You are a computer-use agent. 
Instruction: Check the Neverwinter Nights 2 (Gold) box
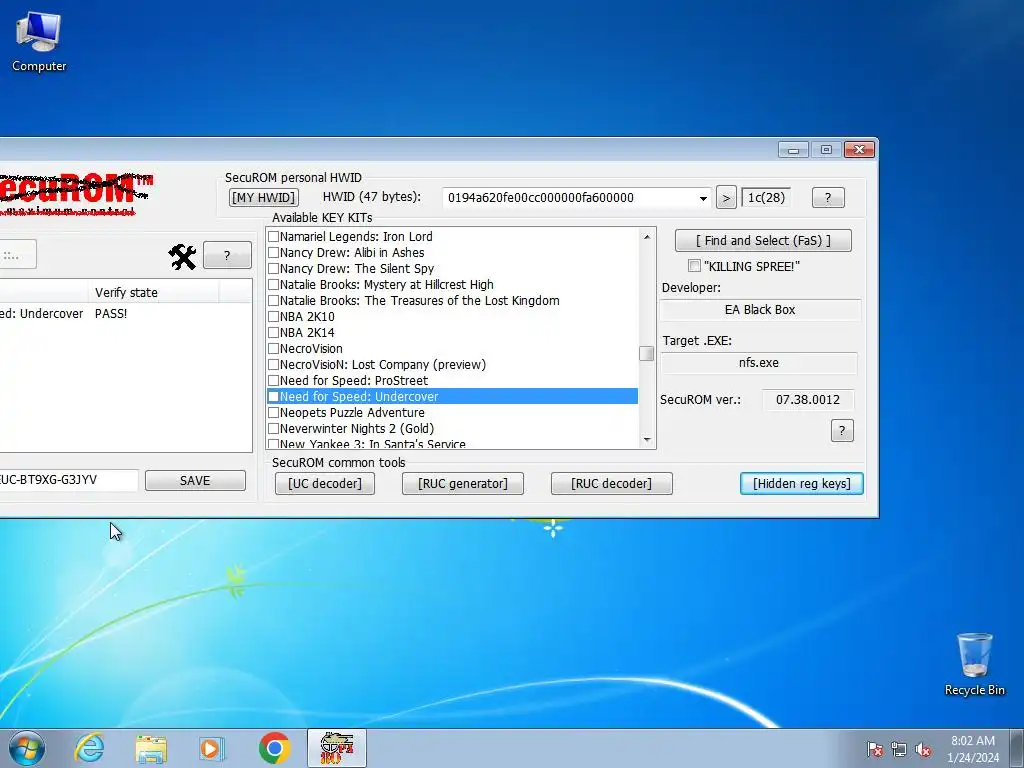(274, 428)
